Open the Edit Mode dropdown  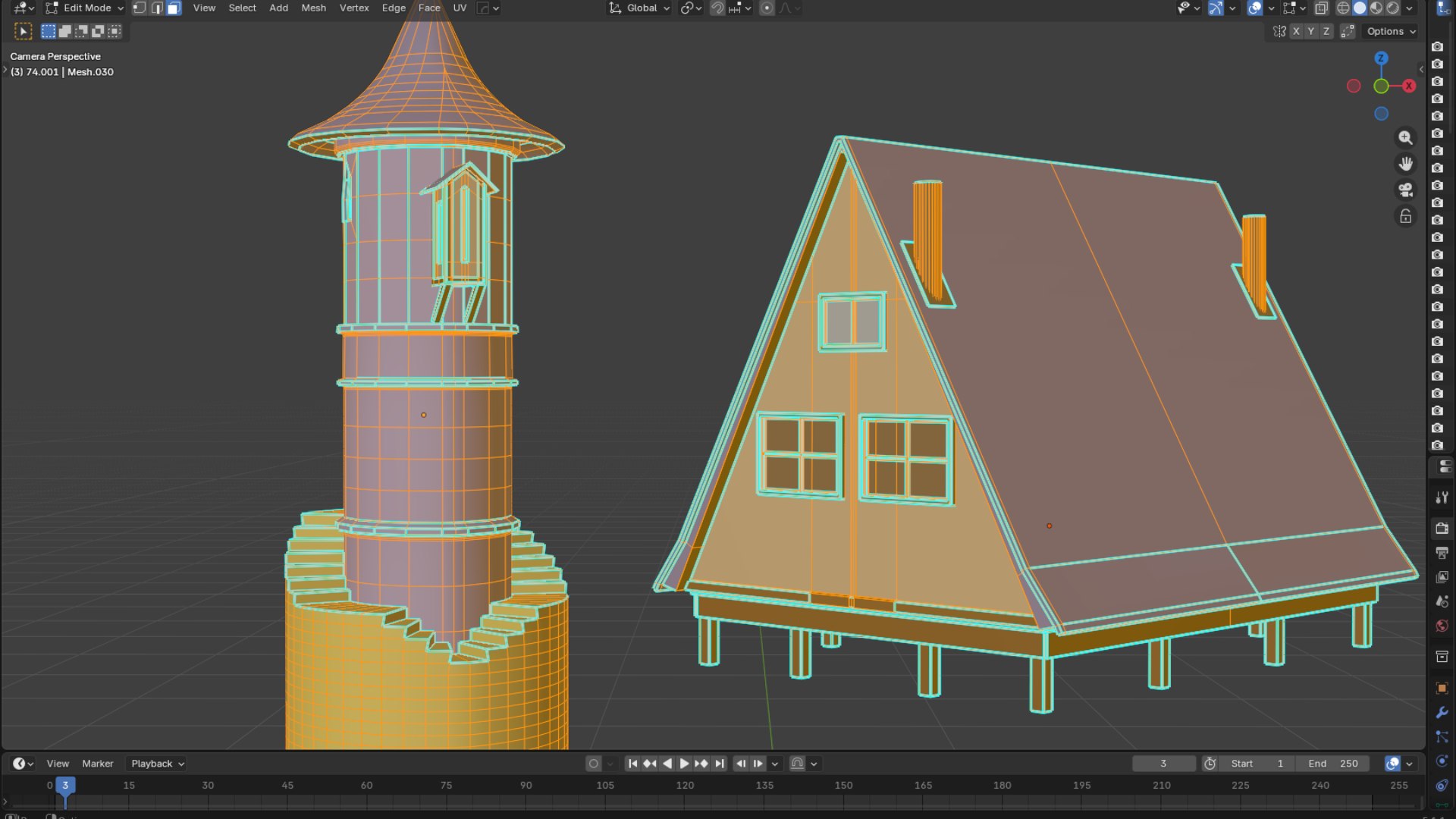[84, 8]
